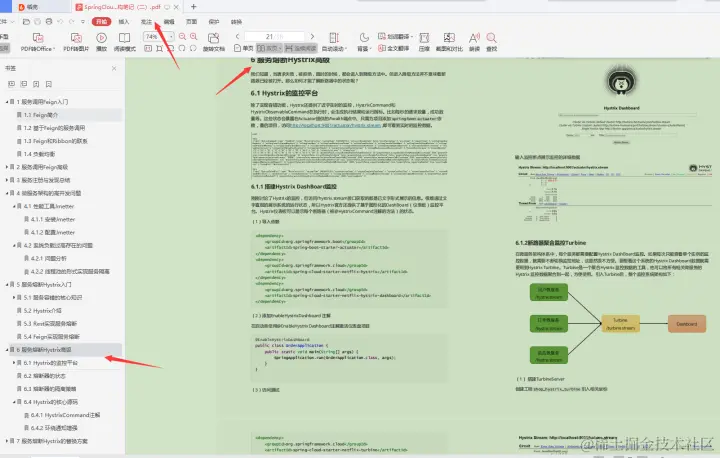The height and width of the screenshot is (458, 720).
Task: Change page background with moon icon
Action: (x=364, y=42)
